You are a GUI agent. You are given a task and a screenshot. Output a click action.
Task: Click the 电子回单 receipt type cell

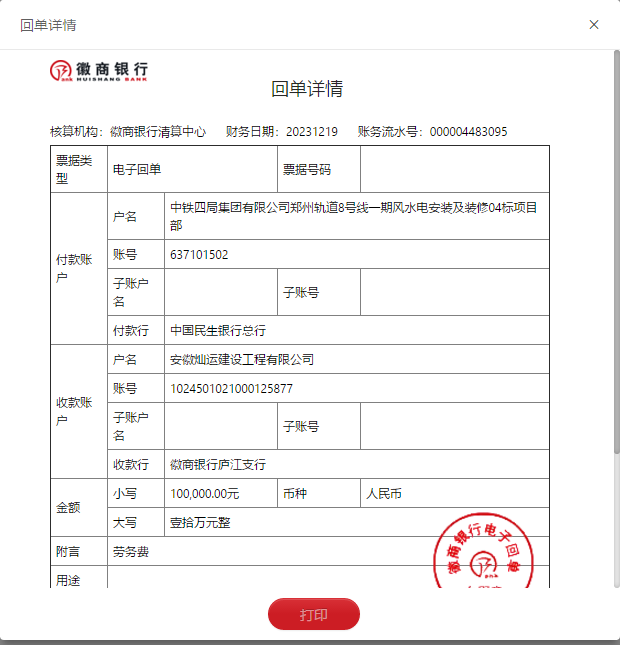[136, 170]
